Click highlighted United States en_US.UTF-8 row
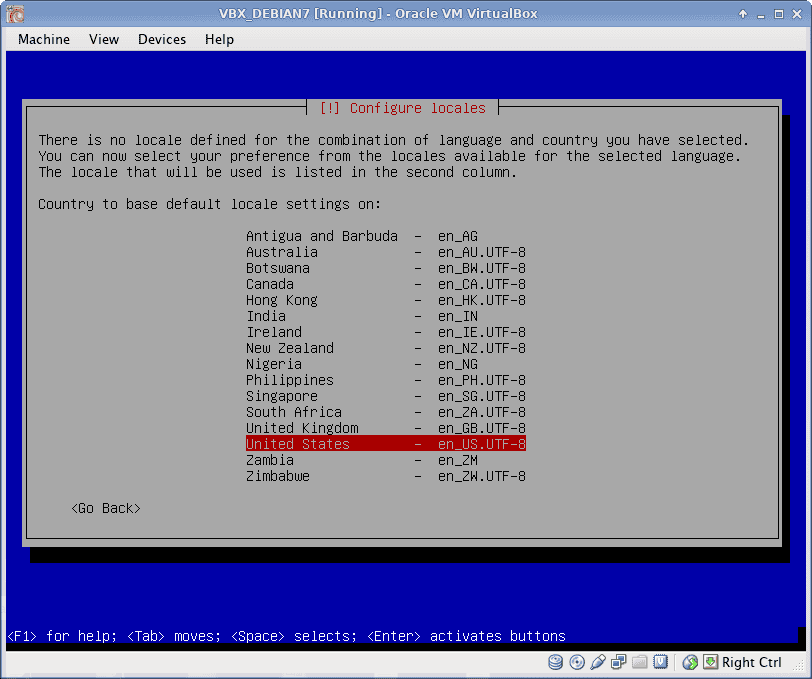This screenshot has height=679, width=812. [386, 444]
